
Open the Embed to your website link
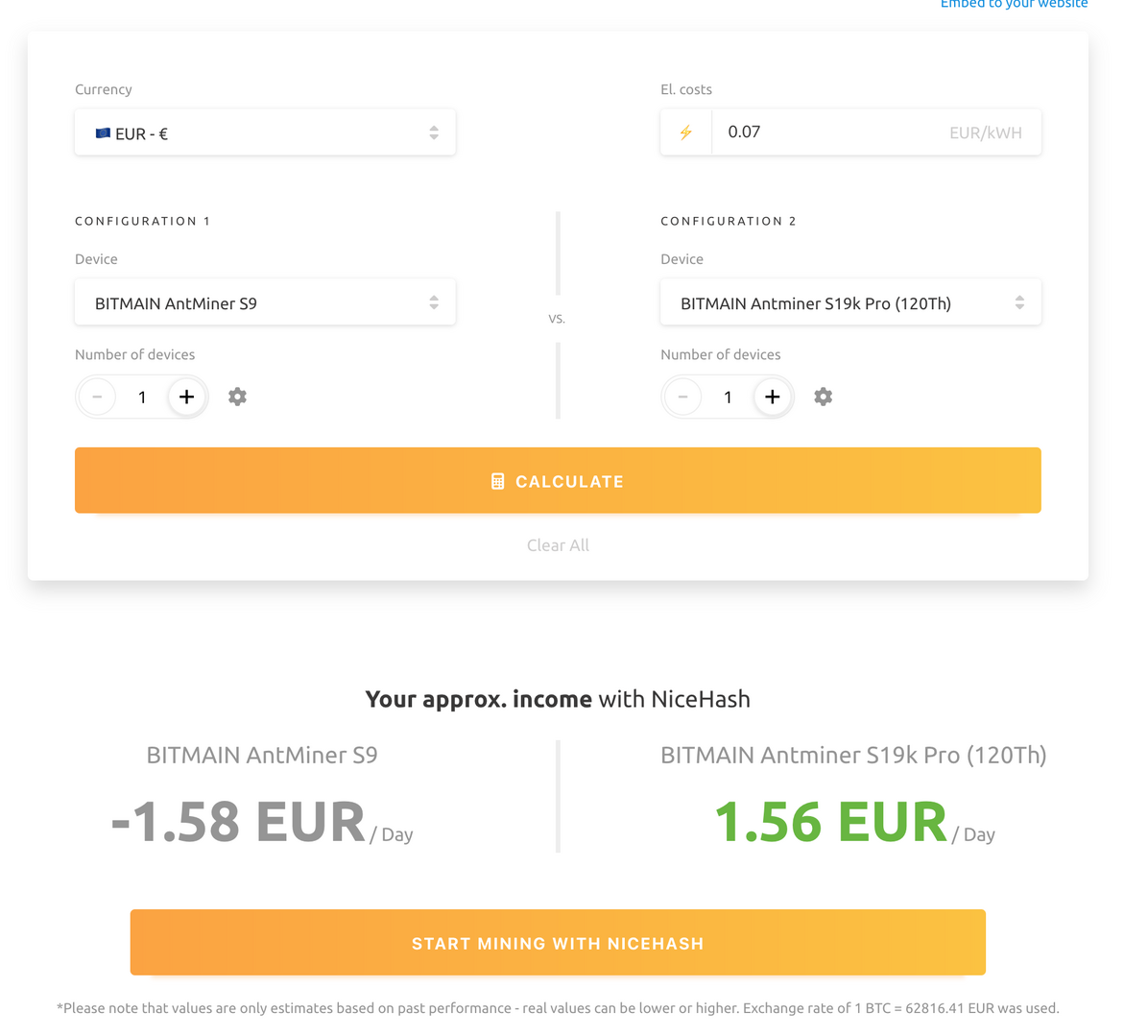tap(1014, 5)
